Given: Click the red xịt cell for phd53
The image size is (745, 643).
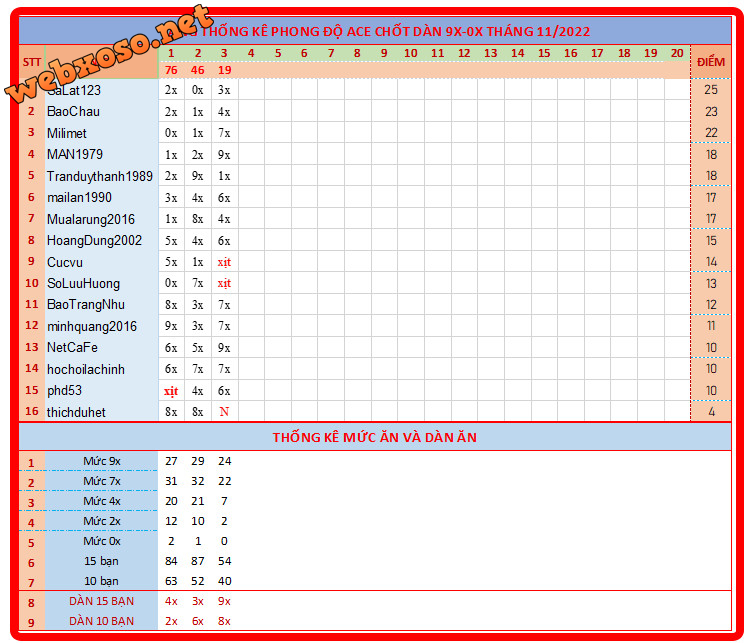Looking at the screenshot, I should click(x=171, y=391).
